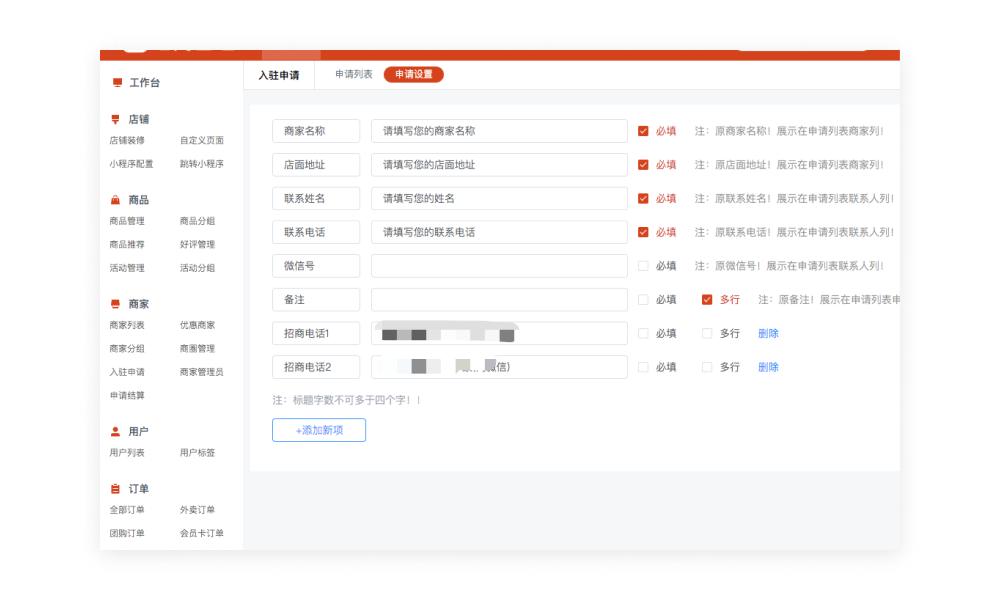
Task: Click the 用户 user section icon
Action: click(x=115, y=430)
